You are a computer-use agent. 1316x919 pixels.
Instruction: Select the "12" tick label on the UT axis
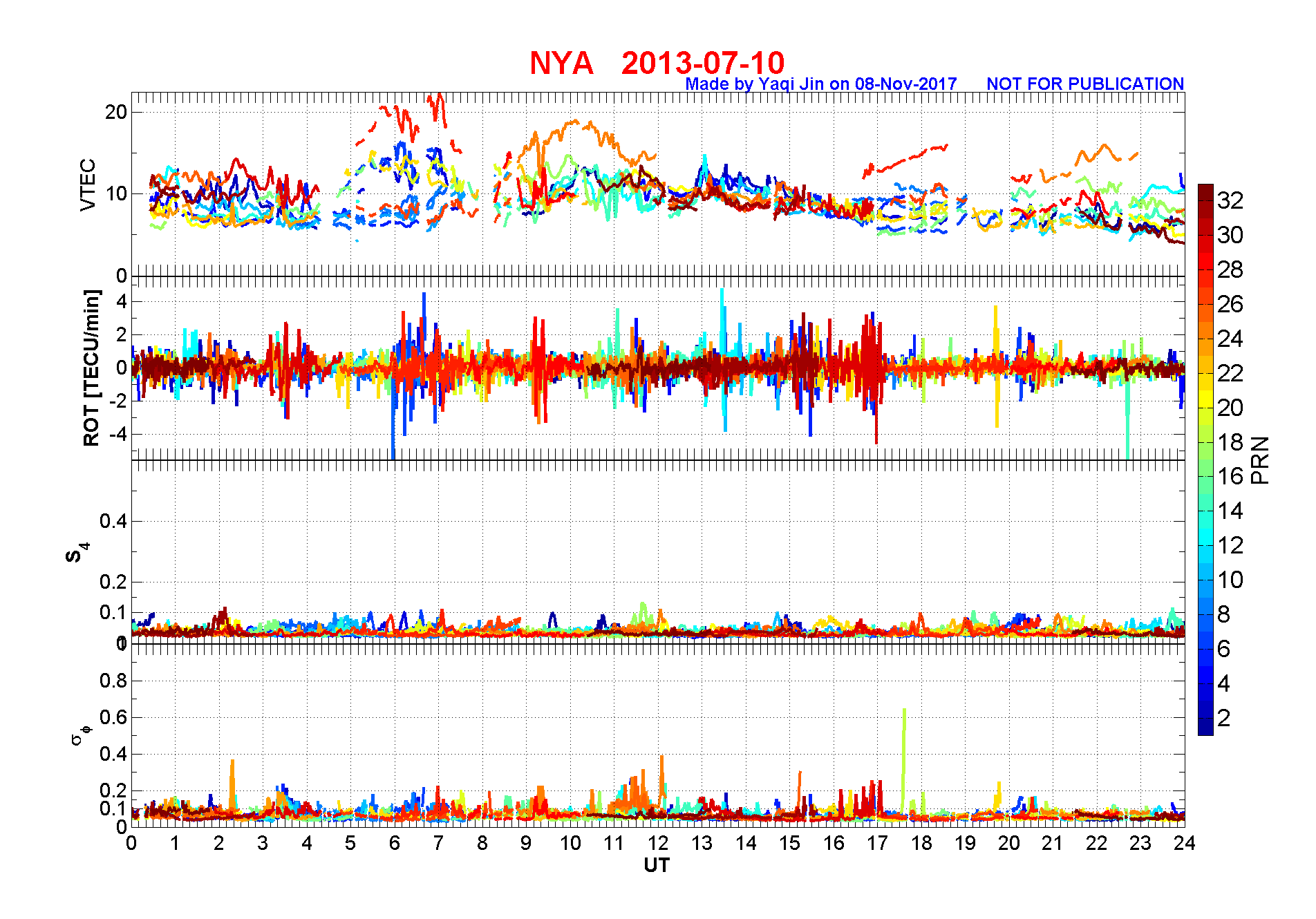pos(658,843)
